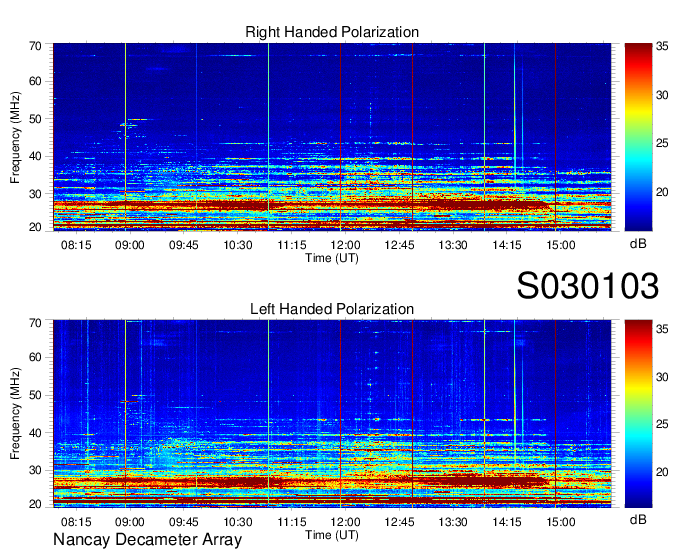Click 15:00 tick on left-handed plot time axis
The height and width of the screenshot is (552, 680).
point(560,522)
